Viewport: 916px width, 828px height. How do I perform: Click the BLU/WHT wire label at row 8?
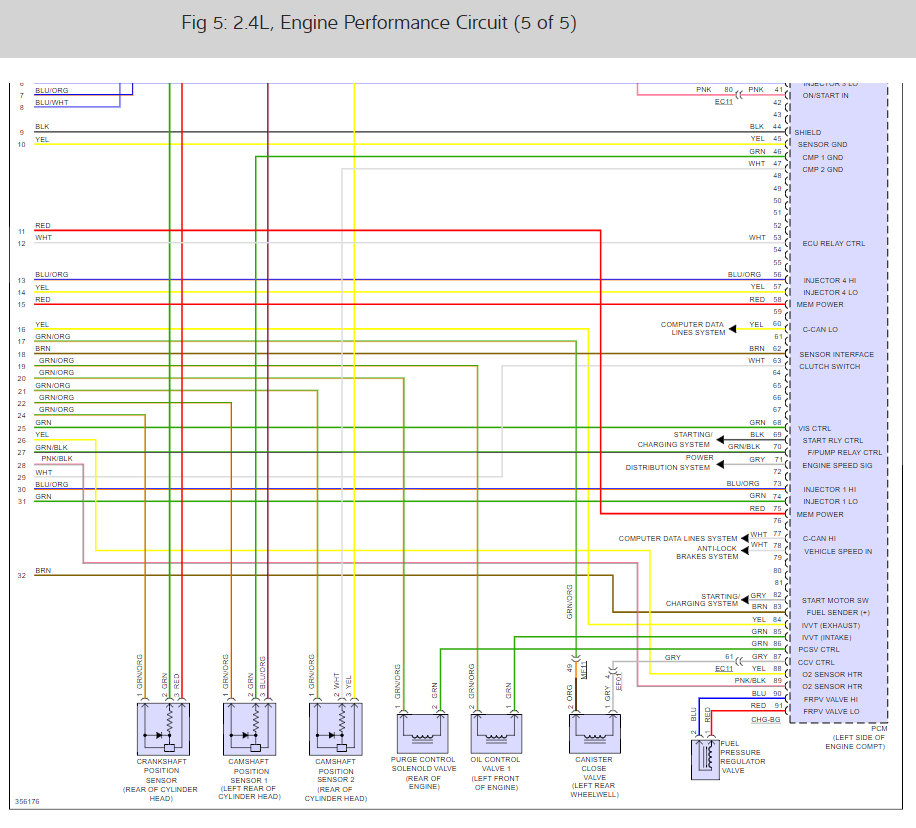coord(52,102)
